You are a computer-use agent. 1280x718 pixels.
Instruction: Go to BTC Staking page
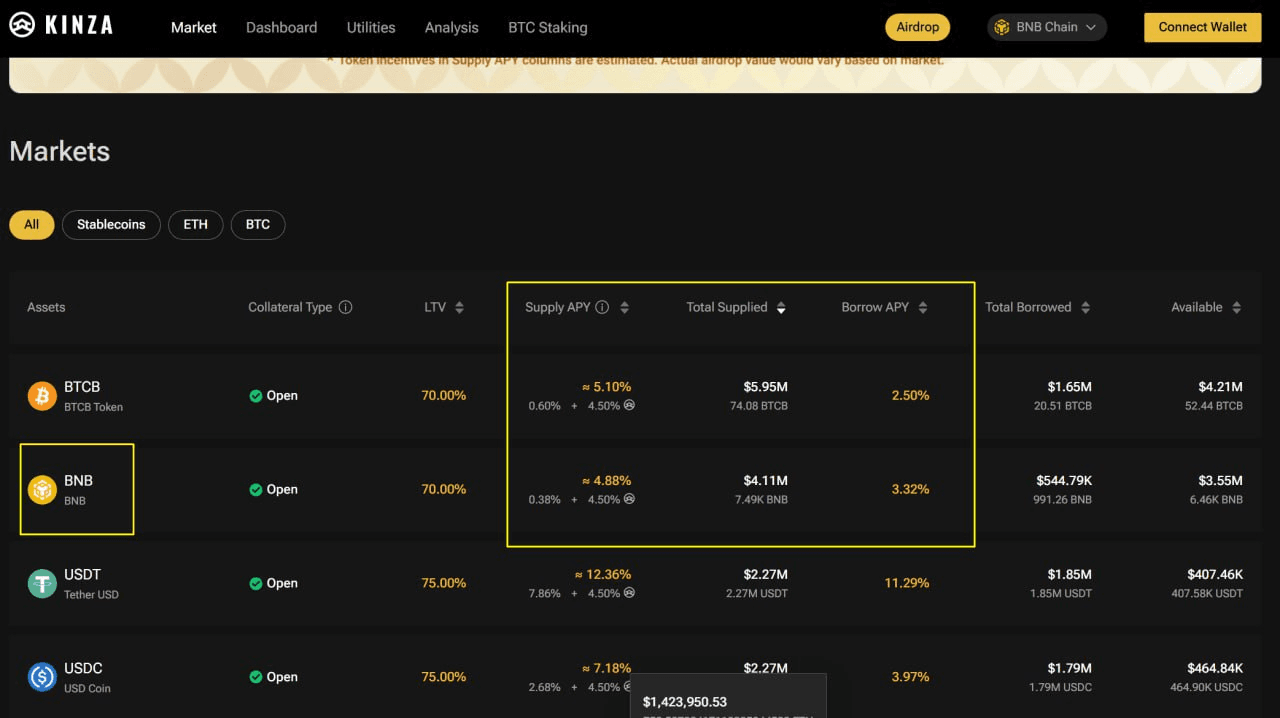tap(547, 27)
